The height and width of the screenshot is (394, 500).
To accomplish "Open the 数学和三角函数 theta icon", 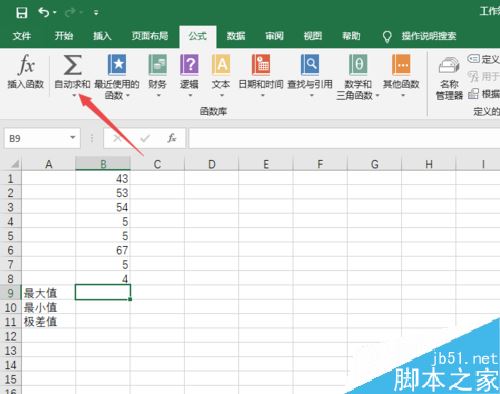I will 358,65.
